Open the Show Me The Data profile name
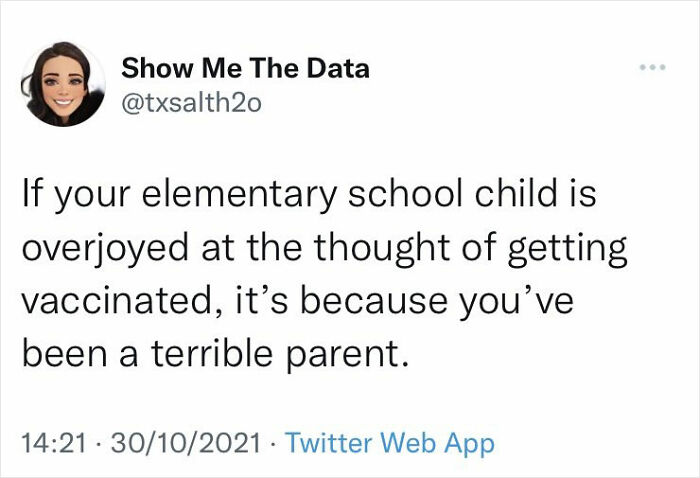 pyautogui.click(x=245, y=69)
